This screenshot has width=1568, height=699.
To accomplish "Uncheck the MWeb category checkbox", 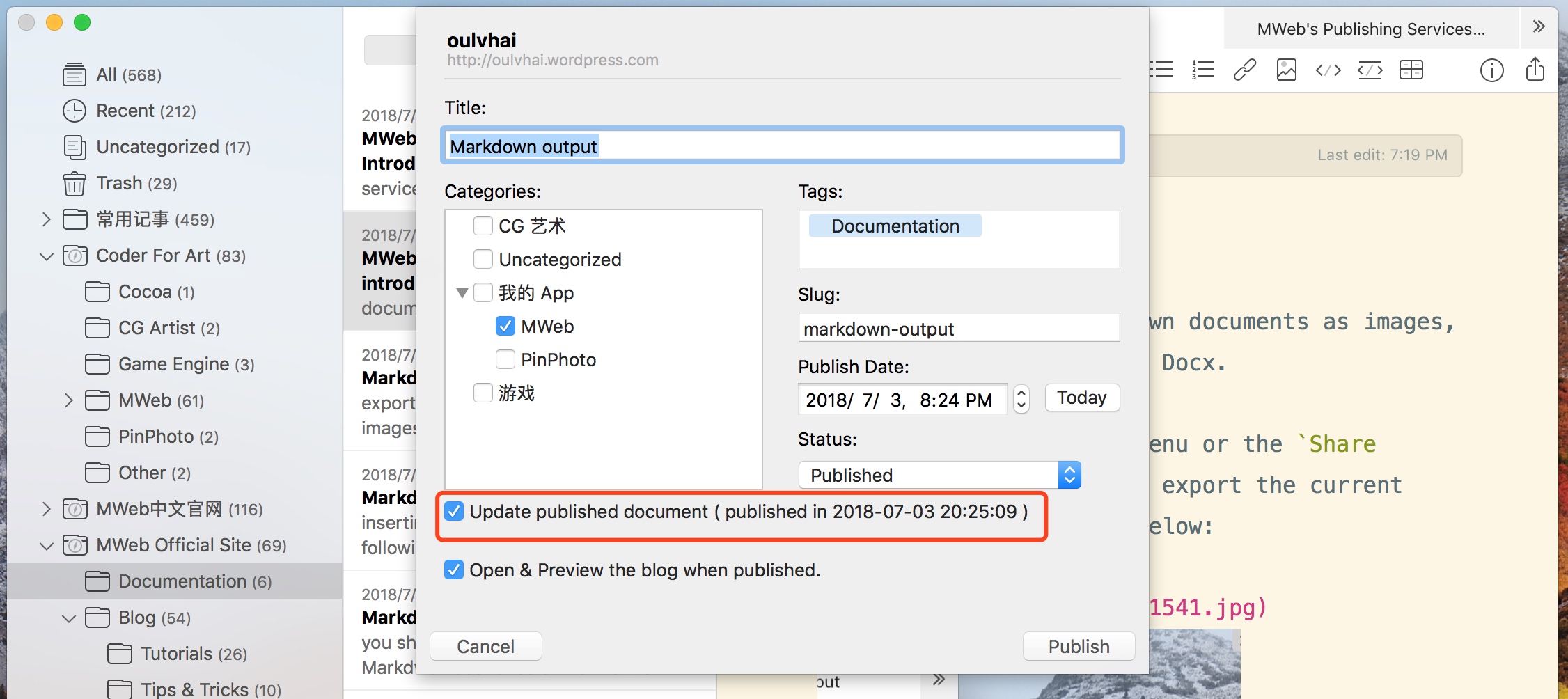I will (x=505, y=327).
